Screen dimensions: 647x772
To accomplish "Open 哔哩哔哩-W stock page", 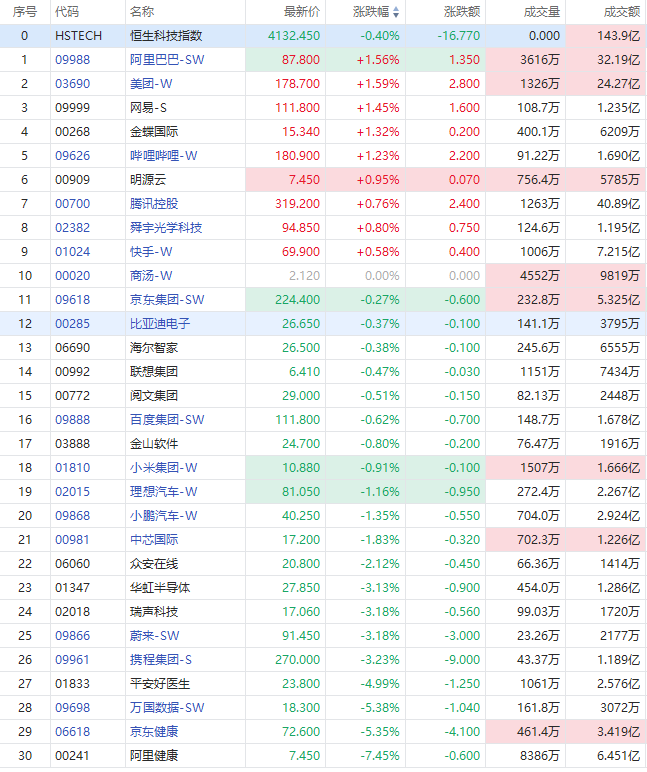I will tap(164, 156).
